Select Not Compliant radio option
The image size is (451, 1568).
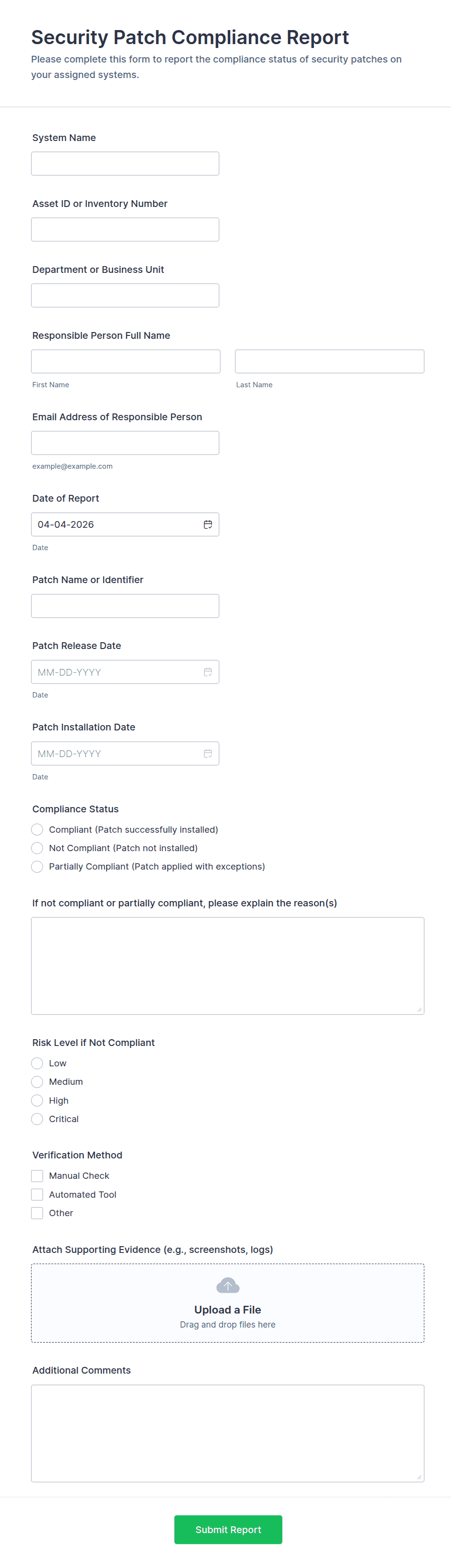coord(37,848)
